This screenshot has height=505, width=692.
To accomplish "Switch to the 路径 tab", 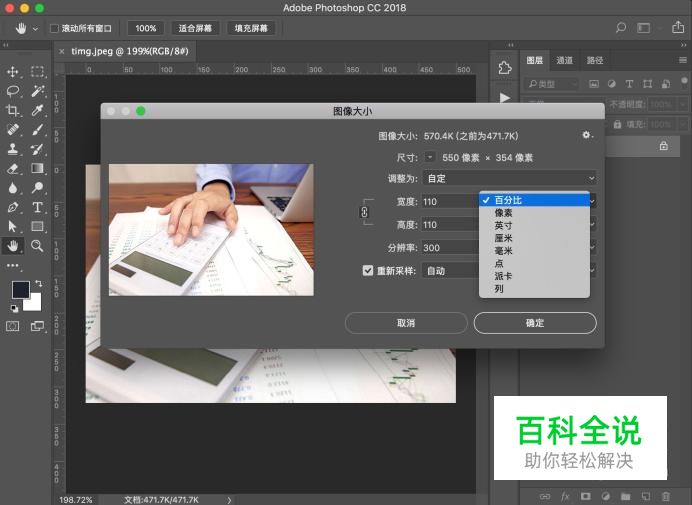I will click(x=594, y=60).
